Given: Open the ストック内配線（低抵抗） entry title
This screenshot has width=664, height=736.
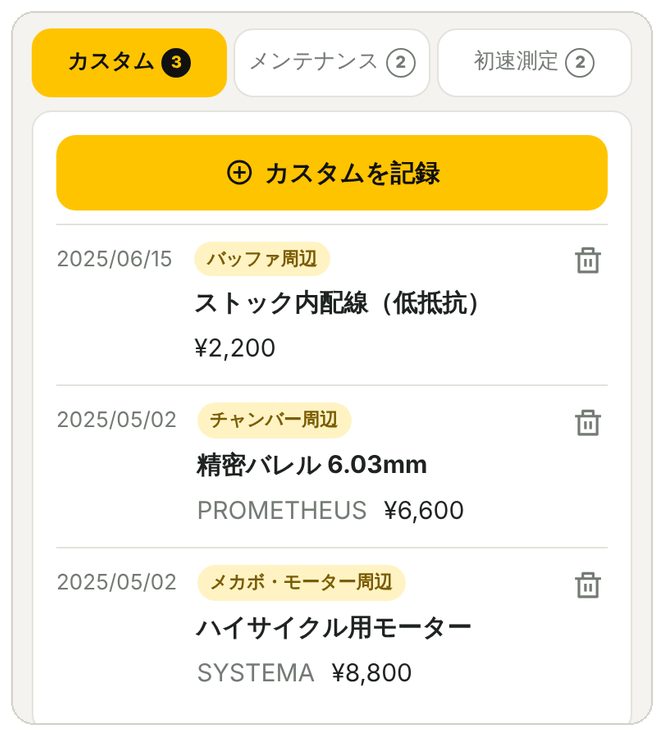Looking at the screenshot, I should [337, 303].
